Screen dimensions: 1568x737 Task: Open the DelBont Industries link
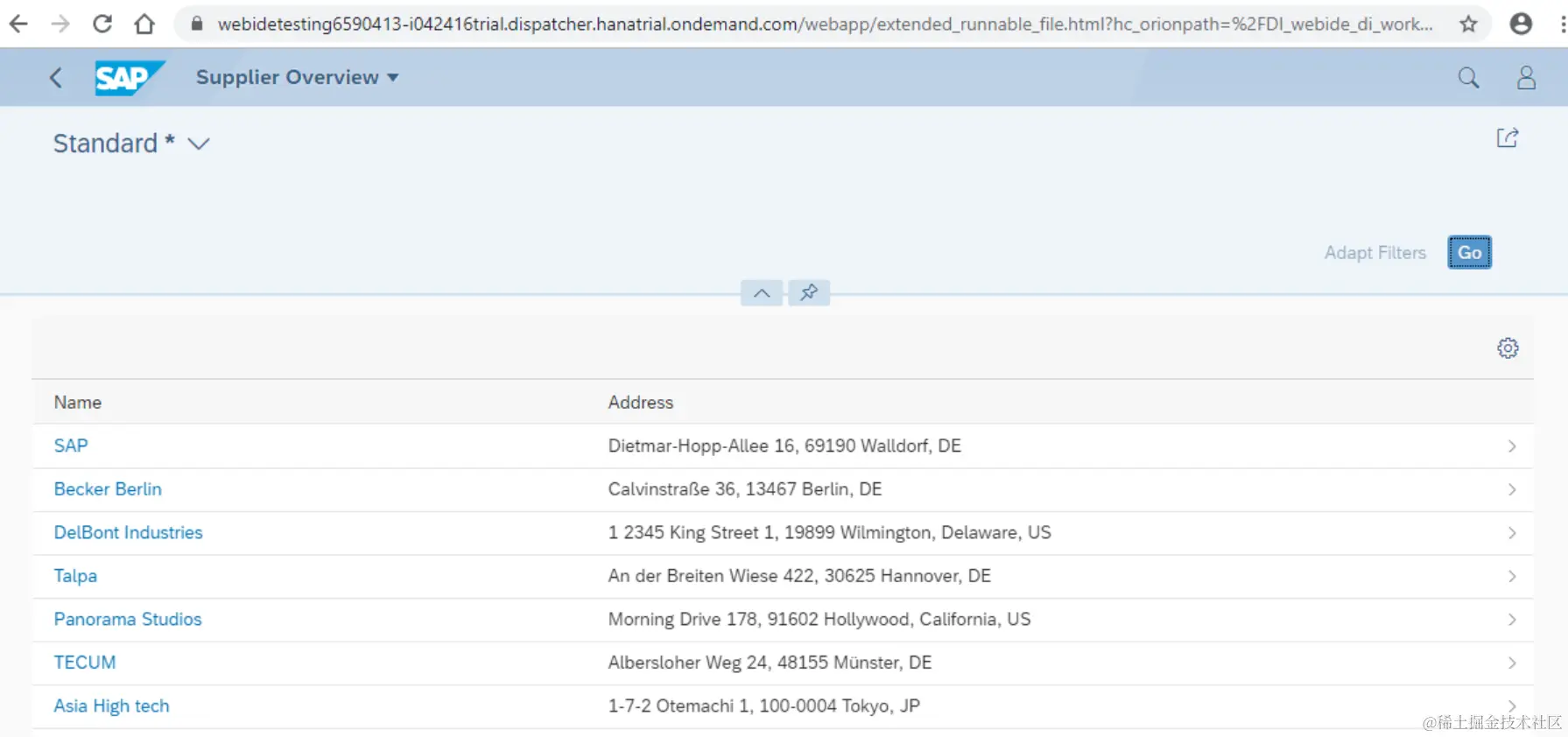[128, 532]
